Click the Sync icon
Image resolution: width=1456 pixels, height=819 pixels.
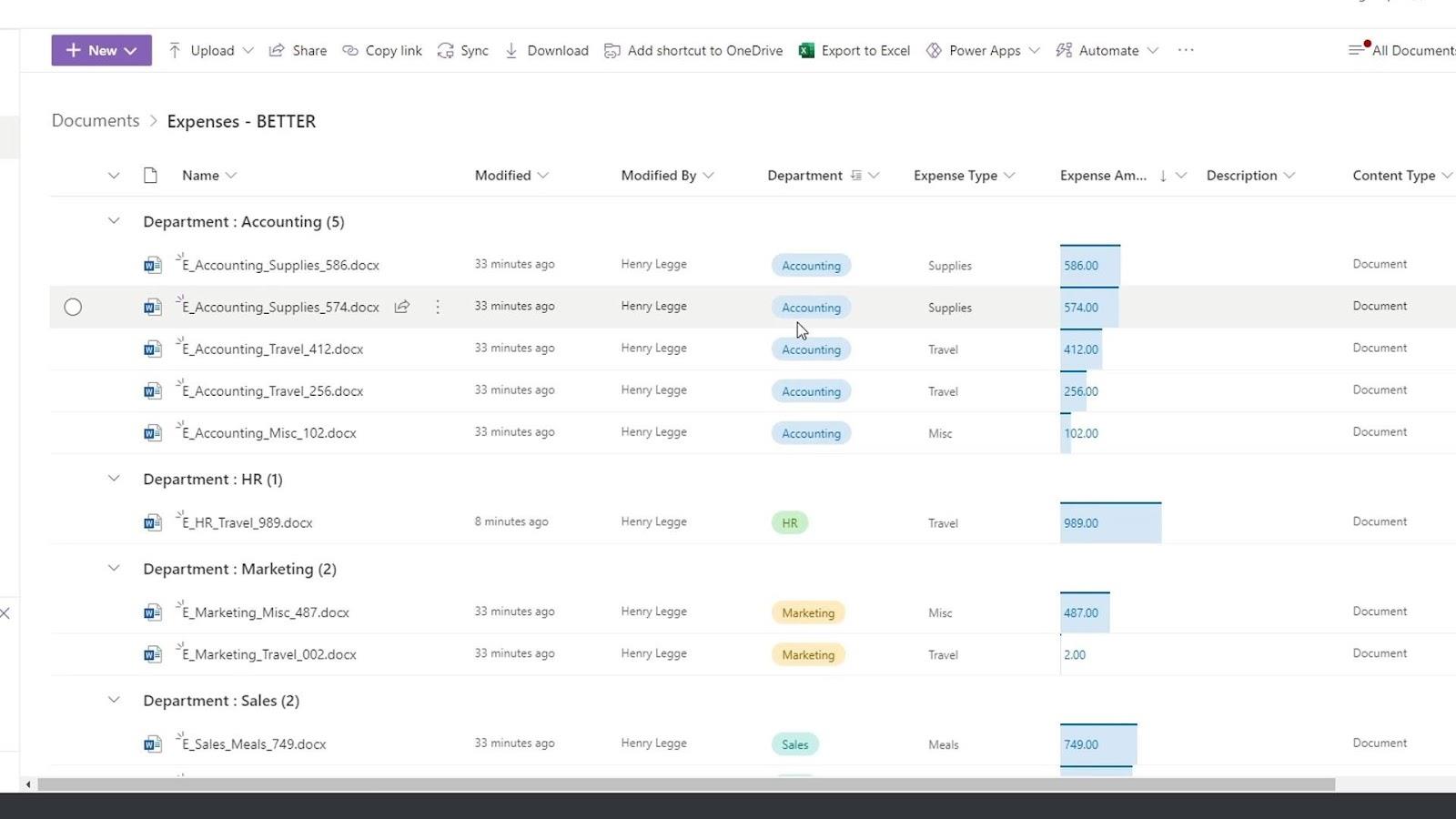(x=445, y=50)
